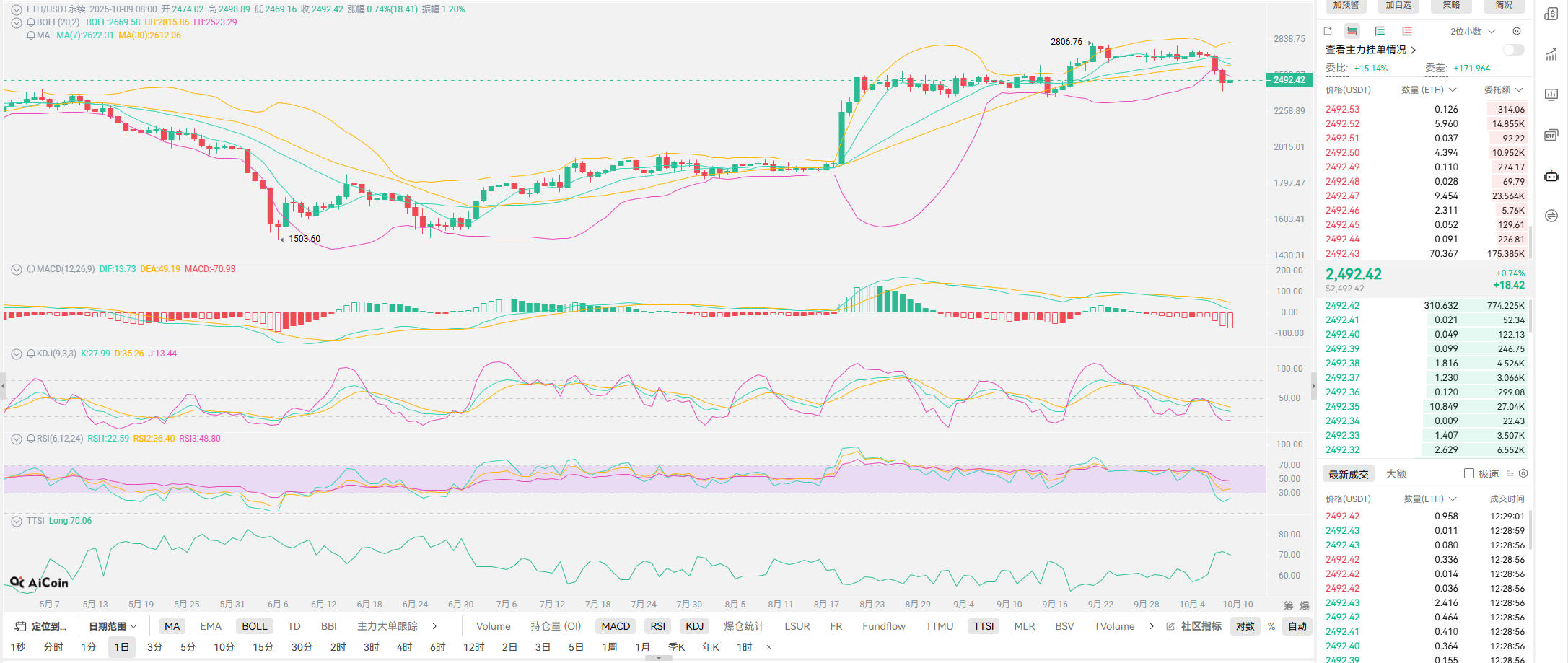Screen dimensions: 1568x663
Task: Toggle the 查看主力挂单情况 switch
Action: click(x=1514, y=50)
